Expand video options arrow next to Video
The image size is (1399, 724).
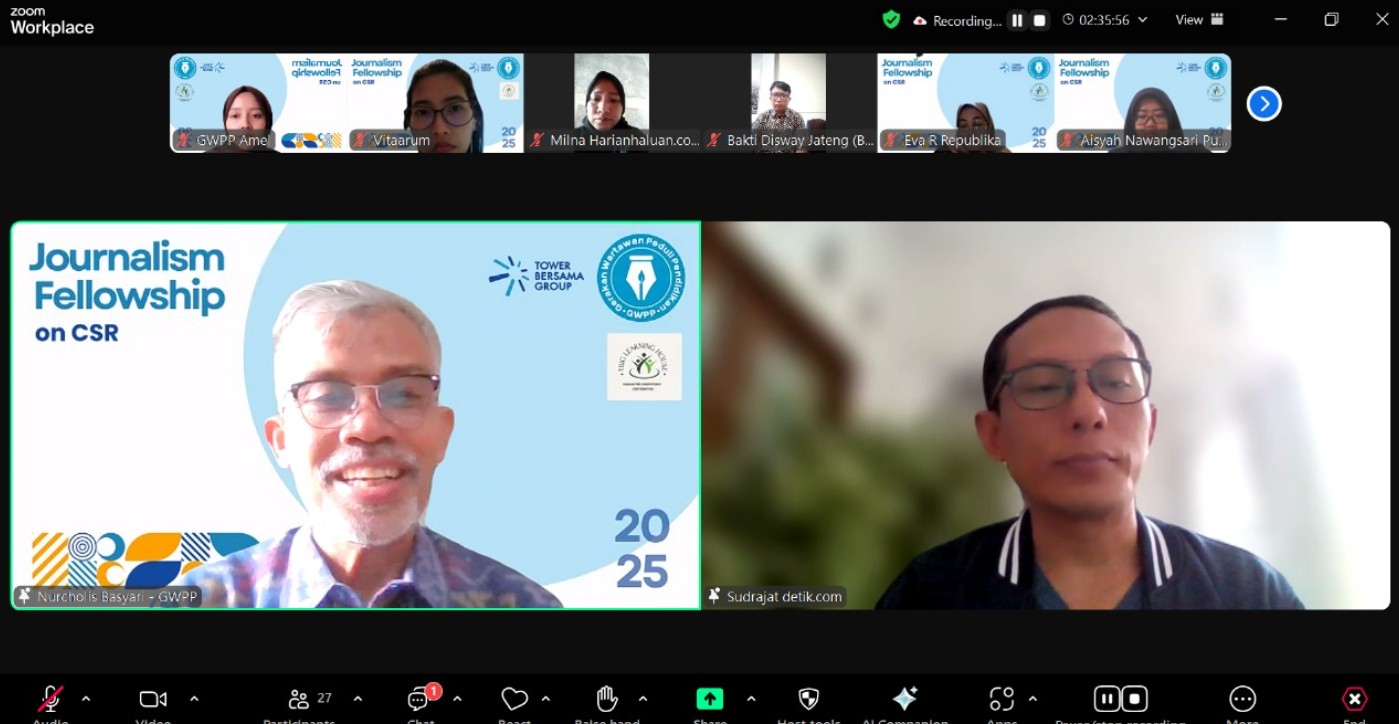(x=194, y=699)
